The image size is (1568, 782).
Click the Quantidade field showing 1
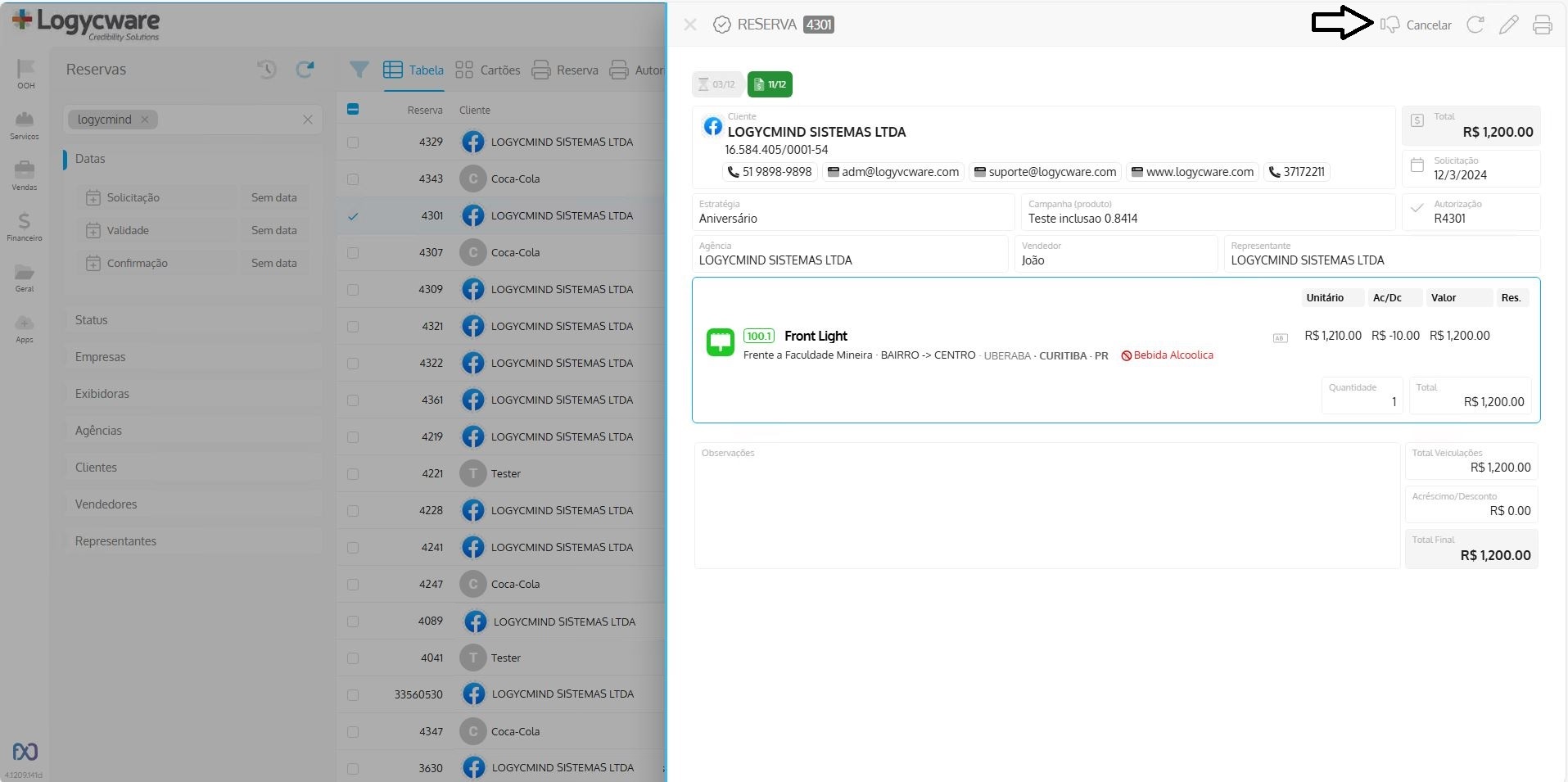click(x=1362, y=396)
